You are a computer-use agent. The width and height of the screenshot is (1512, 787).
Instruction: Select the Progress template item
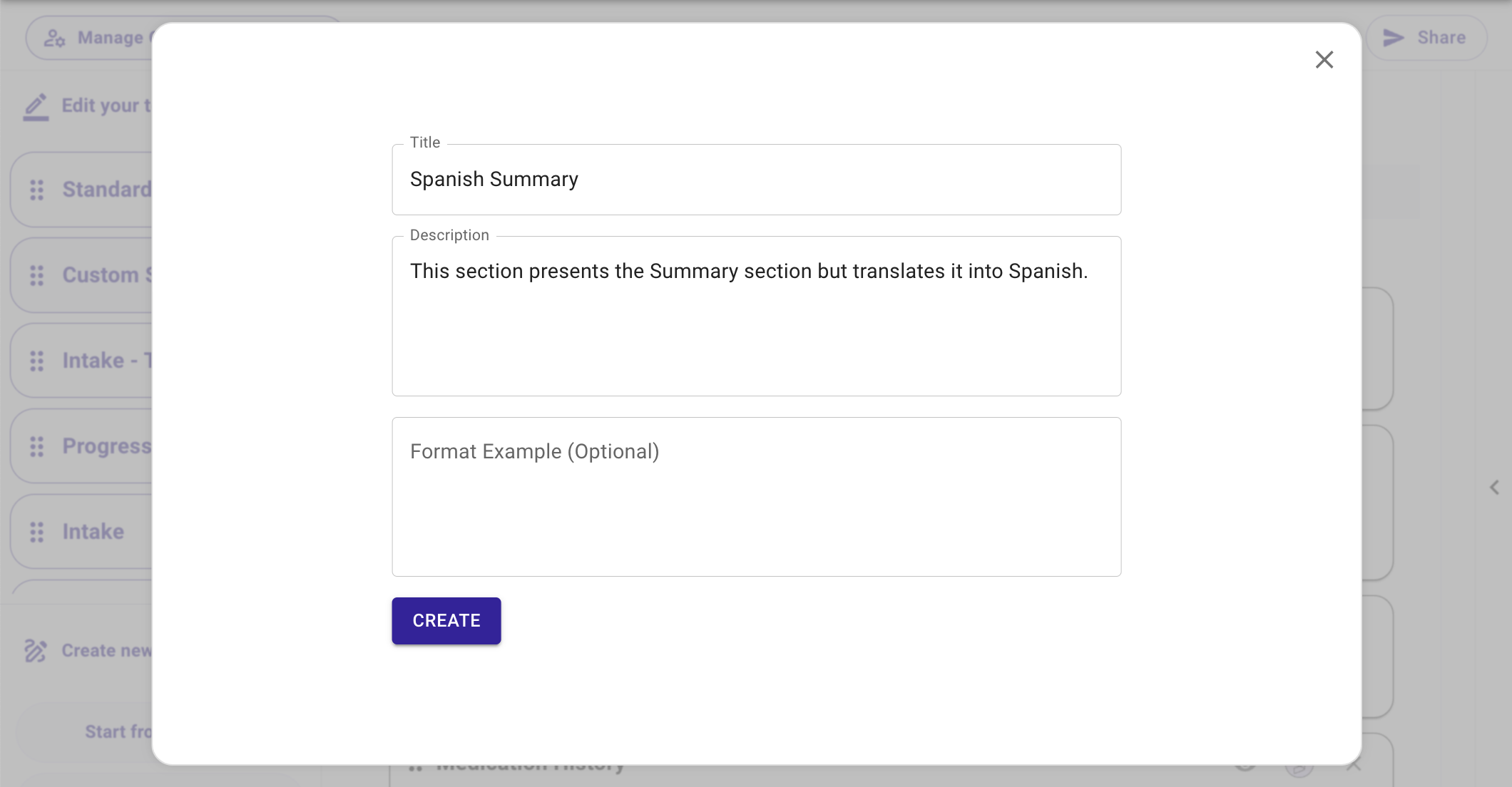[82, 446]
